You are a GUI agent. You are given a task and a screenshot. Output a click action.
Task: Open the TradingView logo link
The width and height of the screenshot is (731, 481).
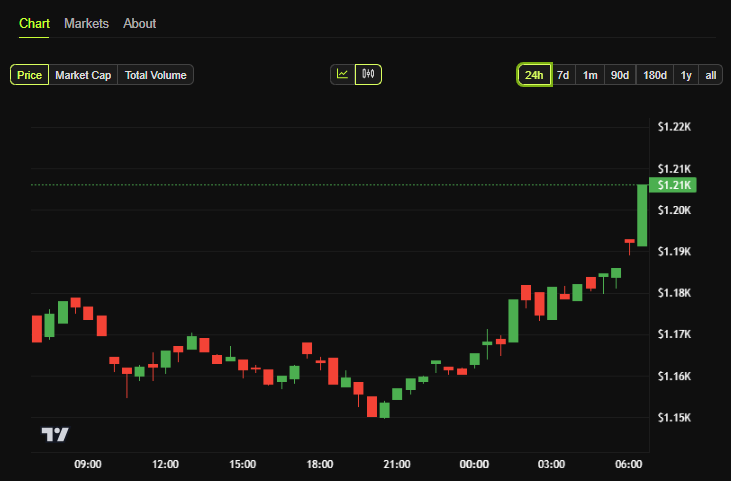(x=55, y=434)
